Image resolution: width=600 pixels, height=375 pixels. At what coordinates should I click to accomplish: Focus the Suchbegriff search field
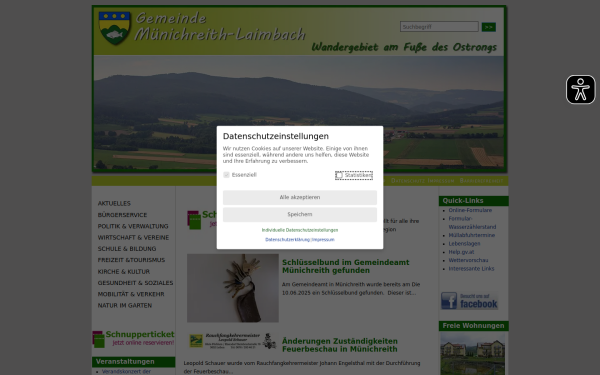pyautogui.click(x=439, y=27)
